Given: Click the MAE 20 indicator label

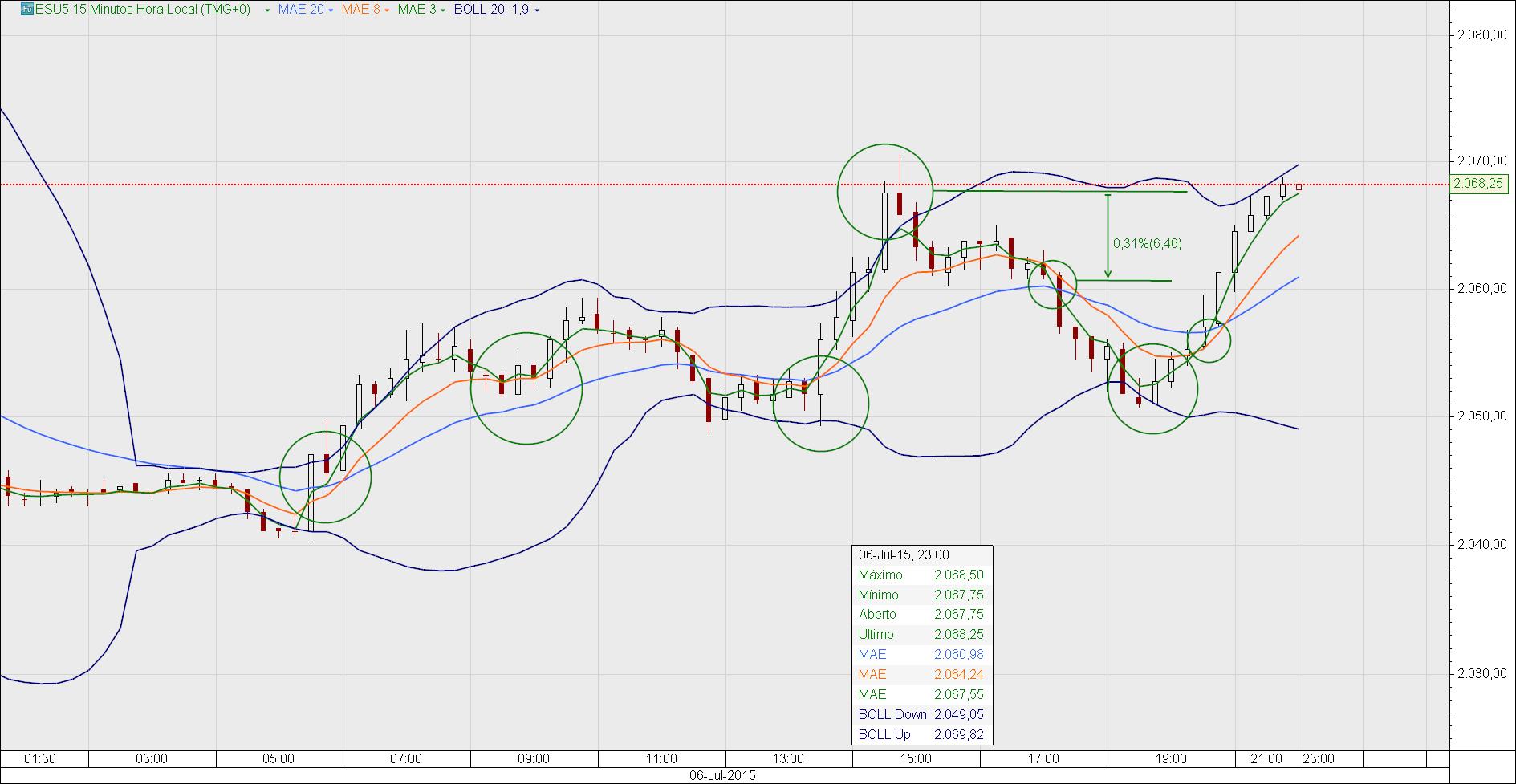Looking at the screenshot, I should [x=301, y=10].
